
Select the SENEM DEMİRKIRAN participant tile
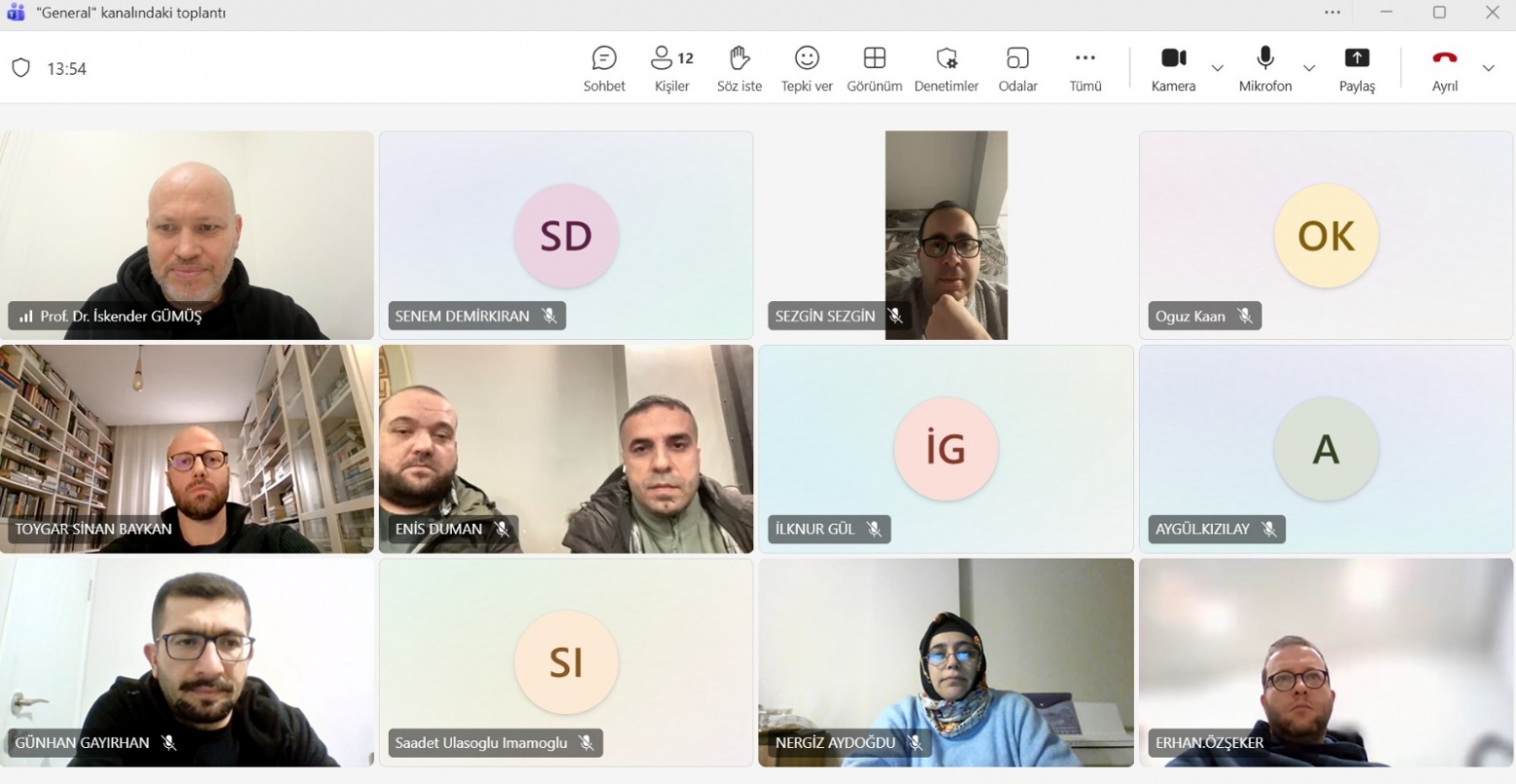566,235
